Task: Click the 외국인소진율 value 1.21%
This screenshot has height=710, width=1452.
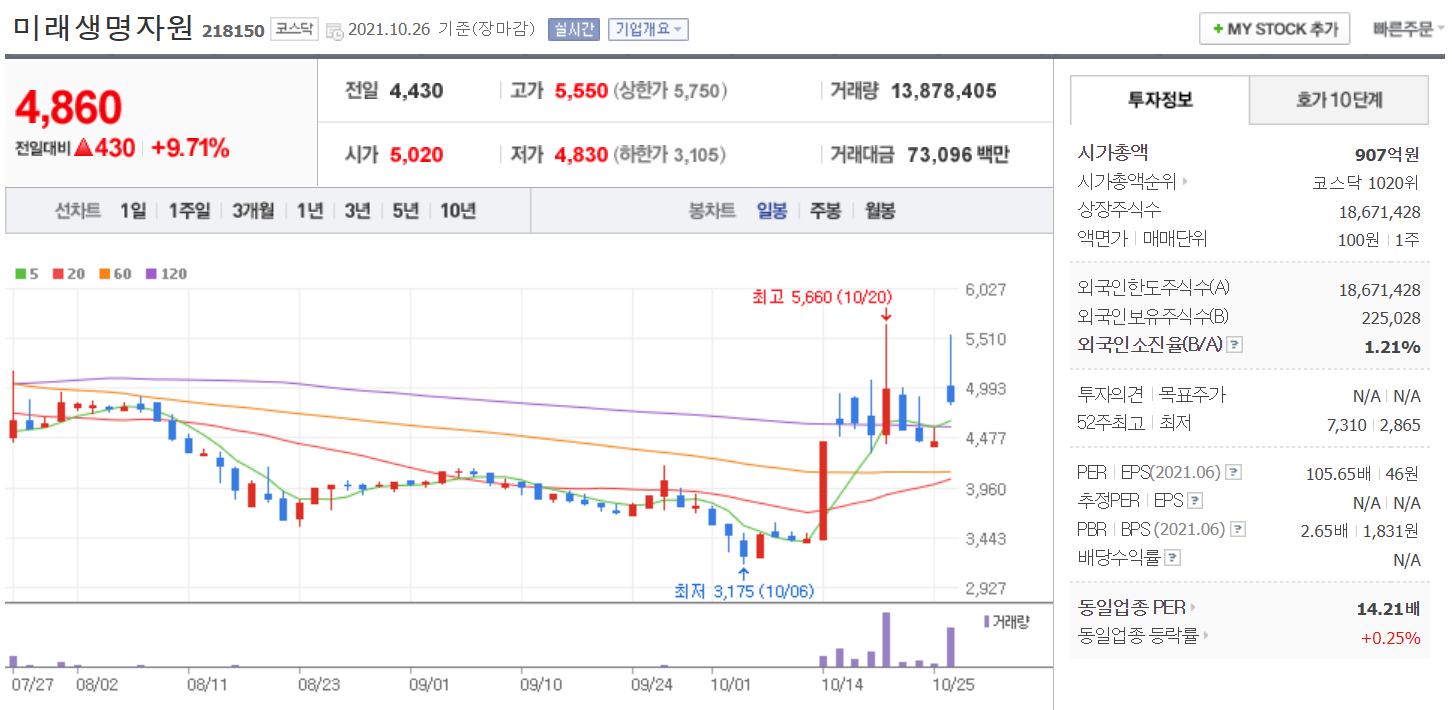Action: [1392, 346]
